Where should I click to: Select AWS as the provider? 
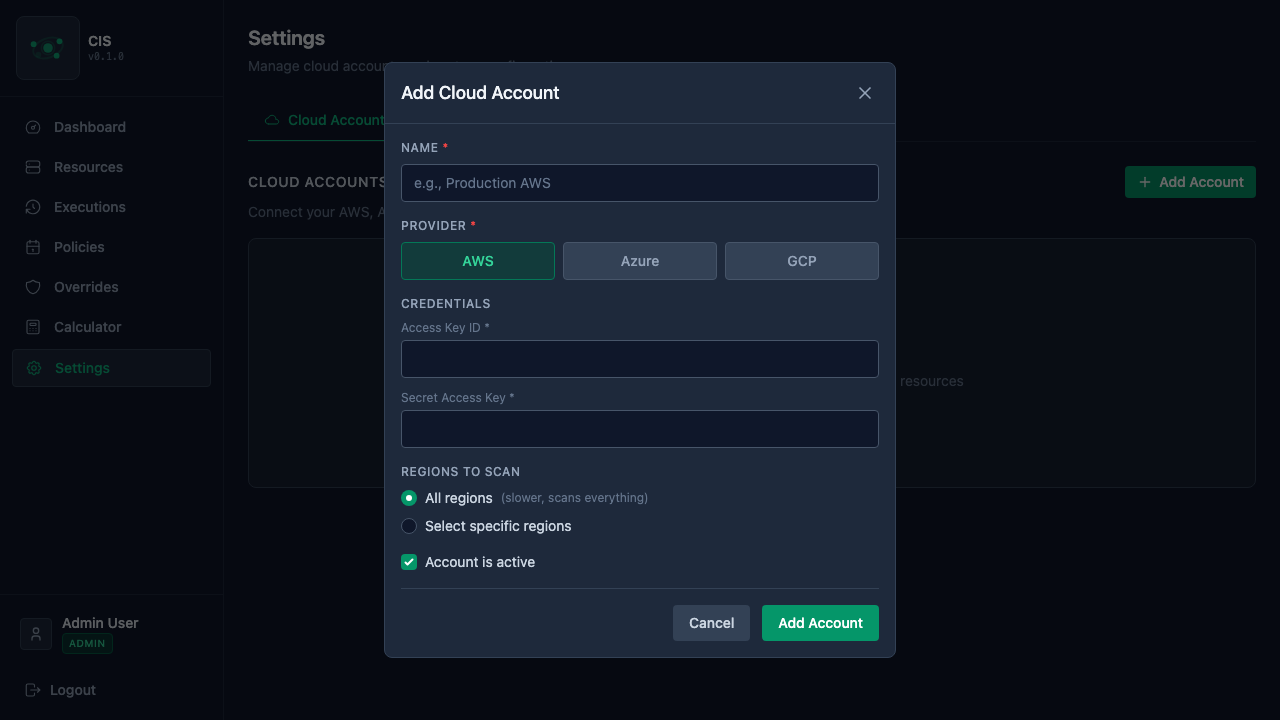[x=478, y=261]
